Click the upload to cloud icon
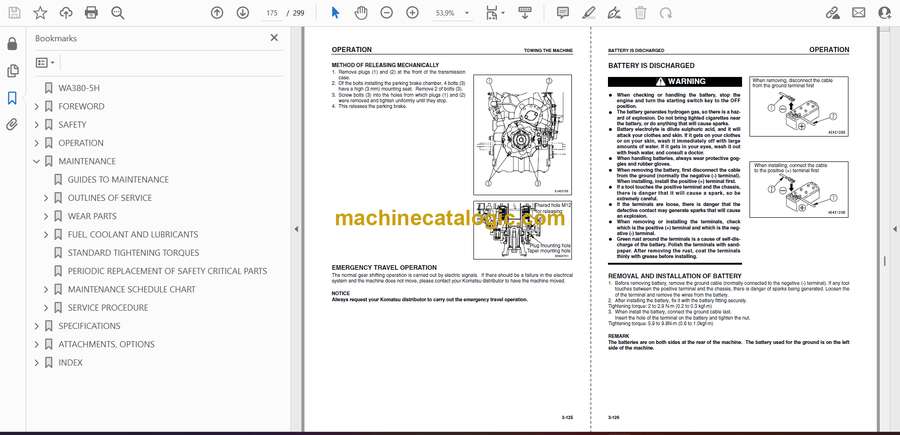 click(66, 13)
